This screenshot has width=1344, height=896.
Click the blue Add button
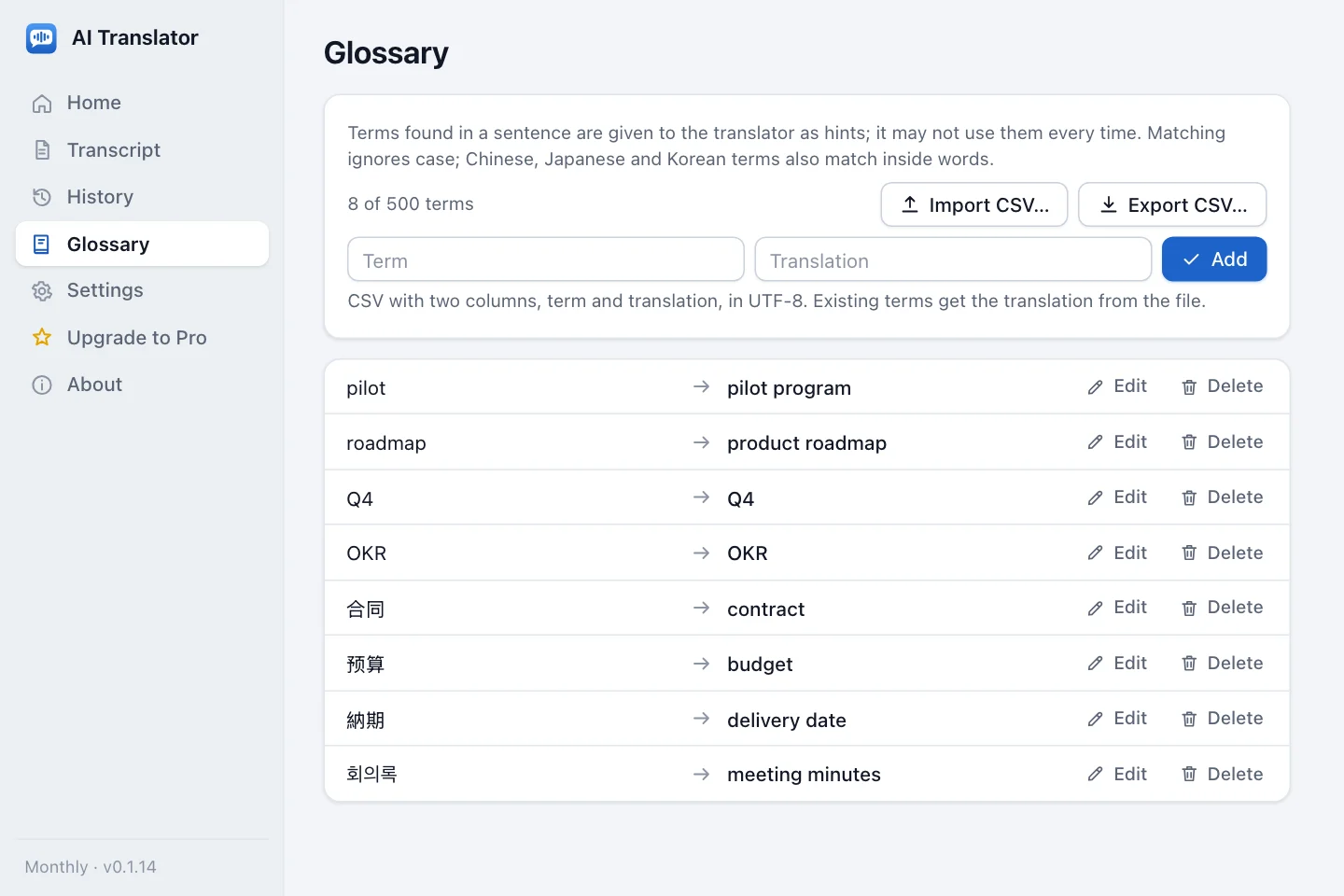click(1214, 259)
